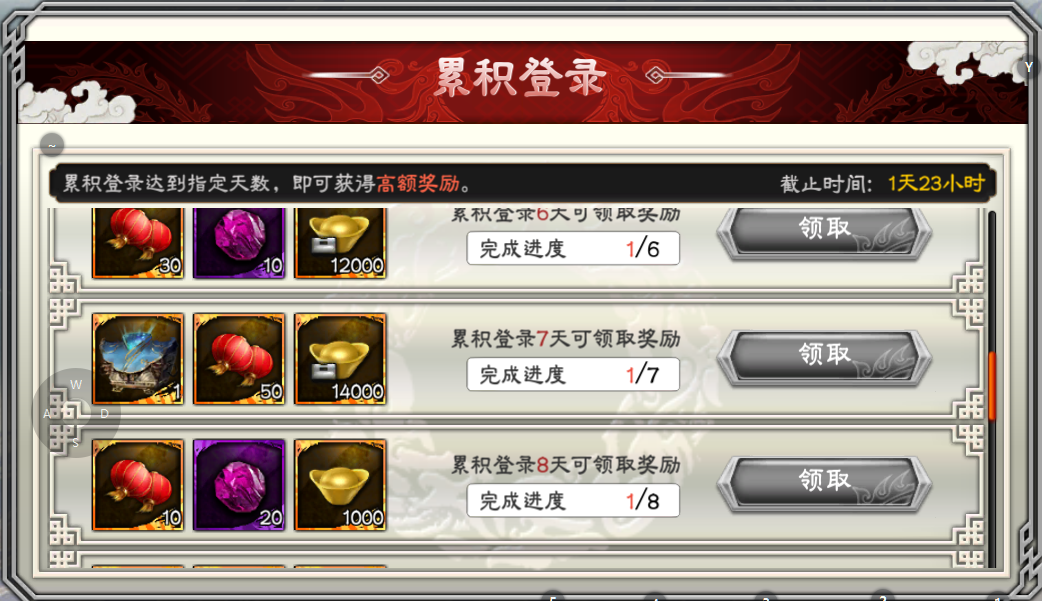Tap the gold ingot reward 1000
Image resolution: width=1042 pixels, height=601 pixels.
(340, 485)
